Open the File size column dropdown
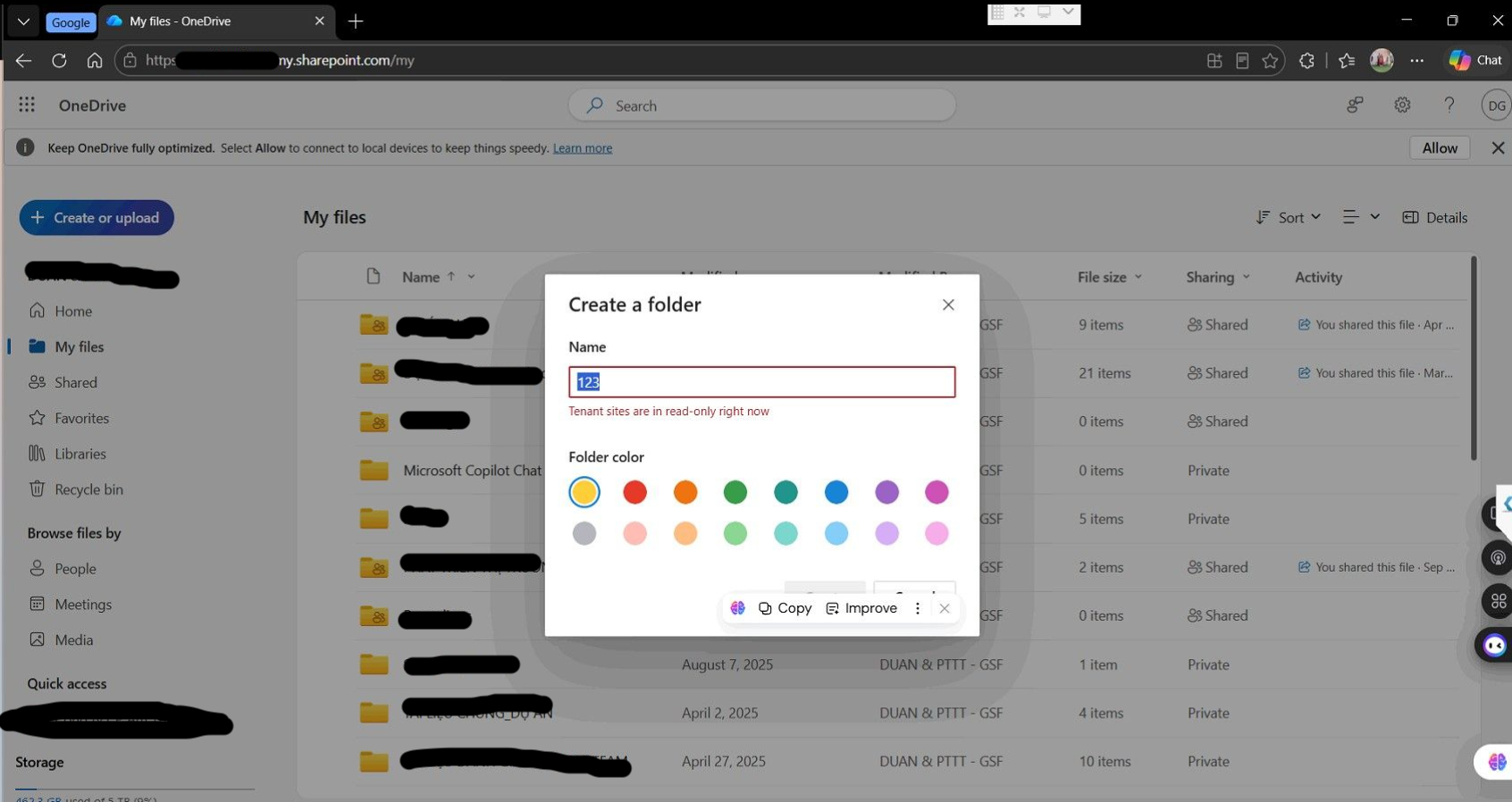The image size is (1512, 802). coord(1138,277)
